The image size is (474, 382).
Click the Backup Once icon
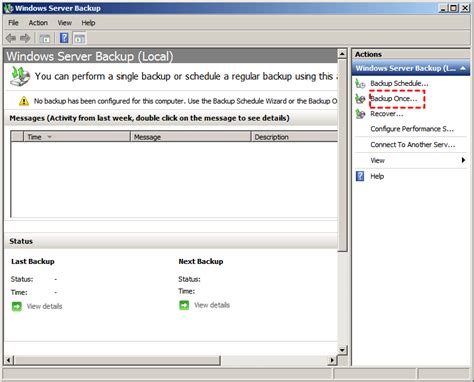coord(360,99)
